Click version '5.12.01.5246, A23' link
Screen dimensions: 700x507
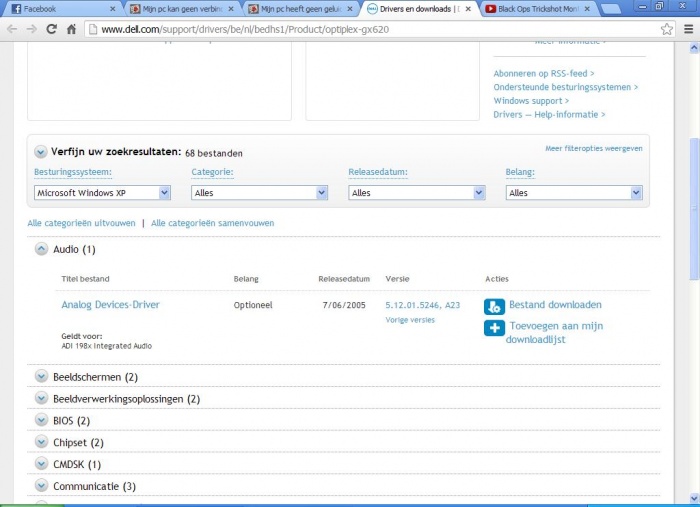422,305
